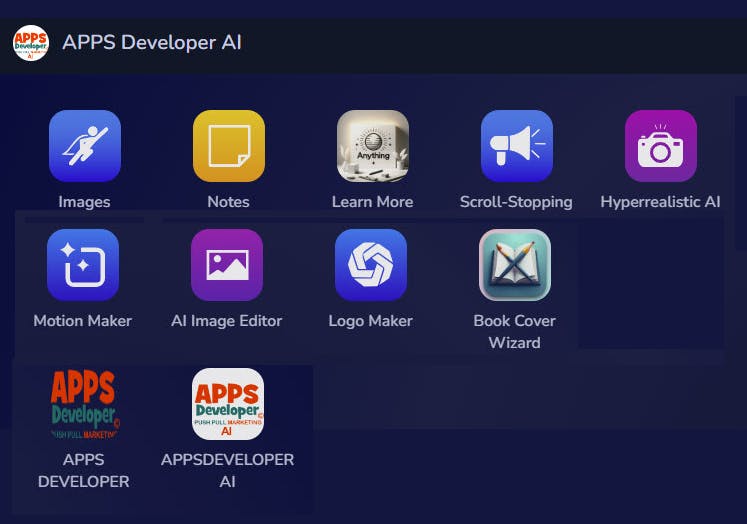Open the Hyperrealistic AI camera icon
Viewport: 747px width, 524px height.
(x=661, y=146)
